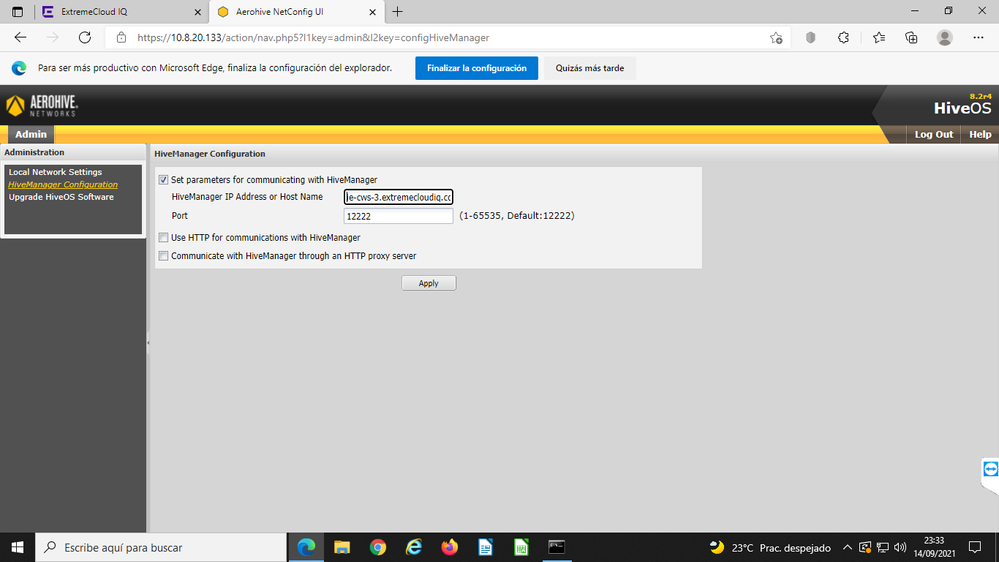Open Firefox from the taskbar
999x562 pixels.
tap(449, 547)
